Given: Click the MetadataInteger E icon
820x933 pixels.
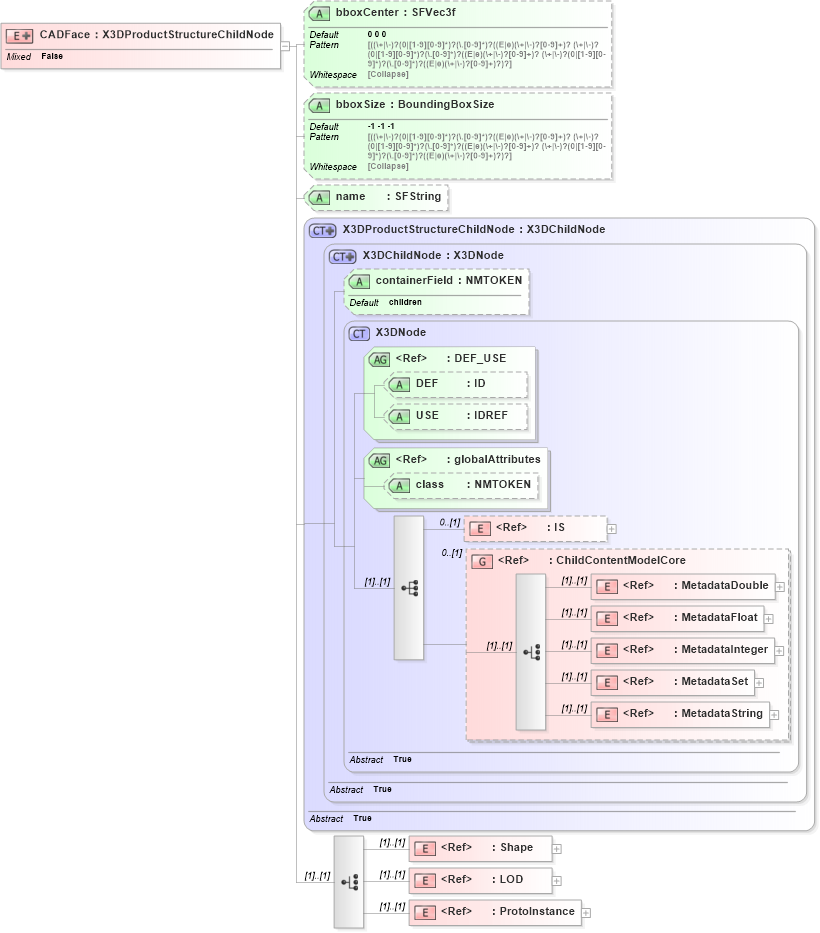Looking at the screenshot, I should pyautogui.click(x=607, y=650).
